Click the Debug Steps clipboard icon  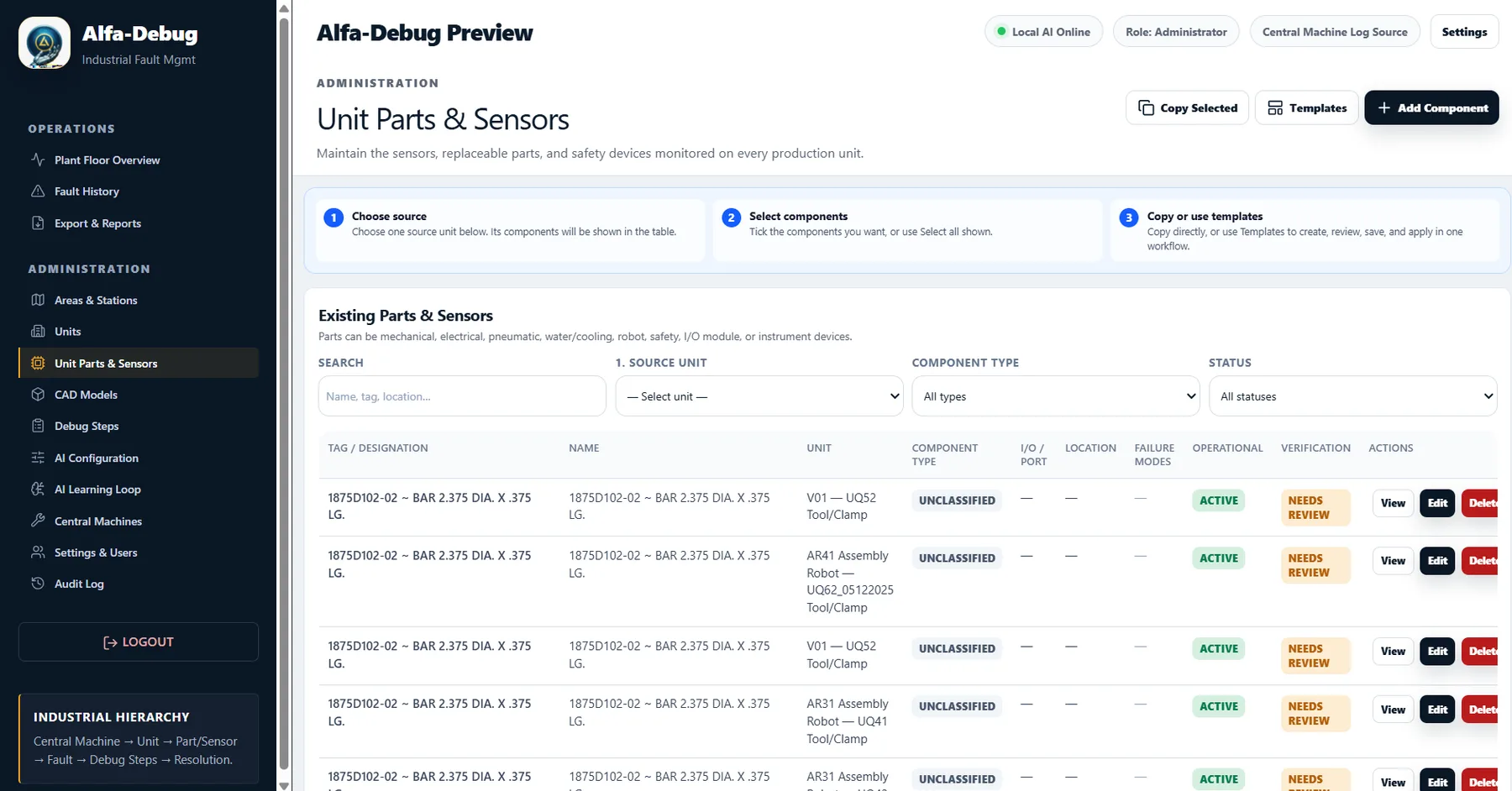pos(38,426)
